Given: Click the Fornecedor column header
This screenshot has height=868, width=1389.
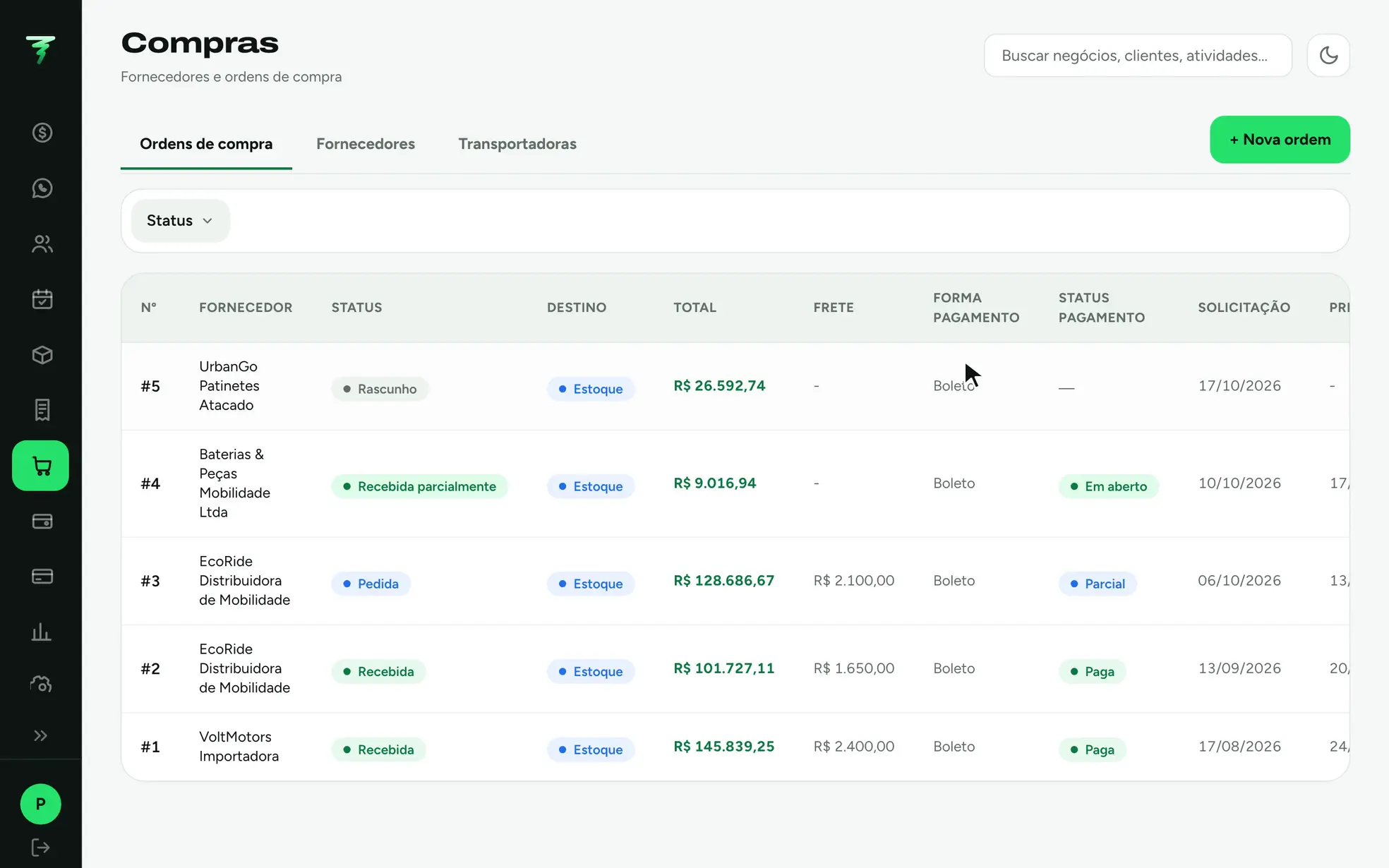Looking at the screenshot, I should (246, 308).
